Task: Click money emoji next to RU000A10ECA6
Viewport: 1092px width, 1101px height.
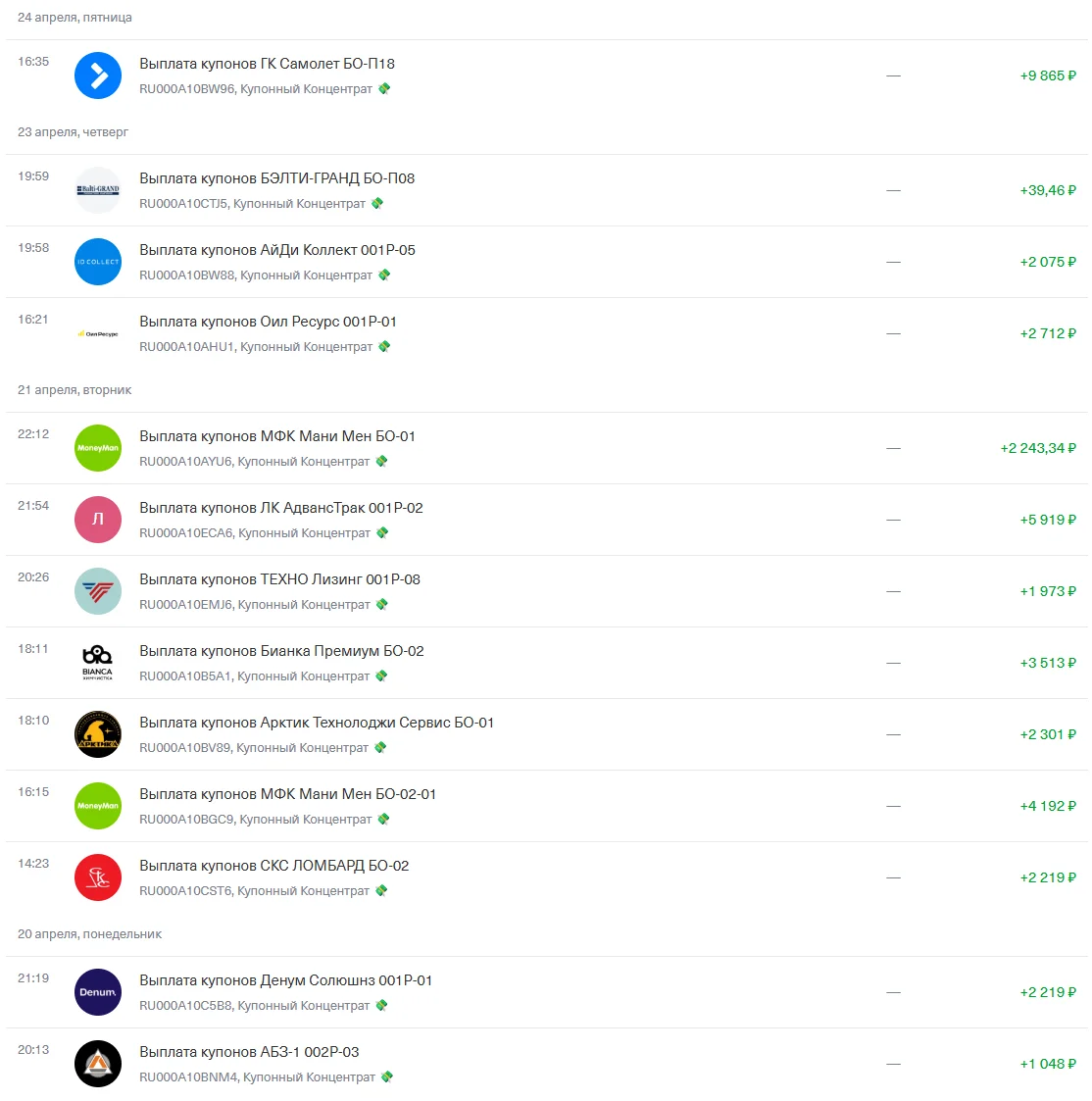Action: coord(382,532)
